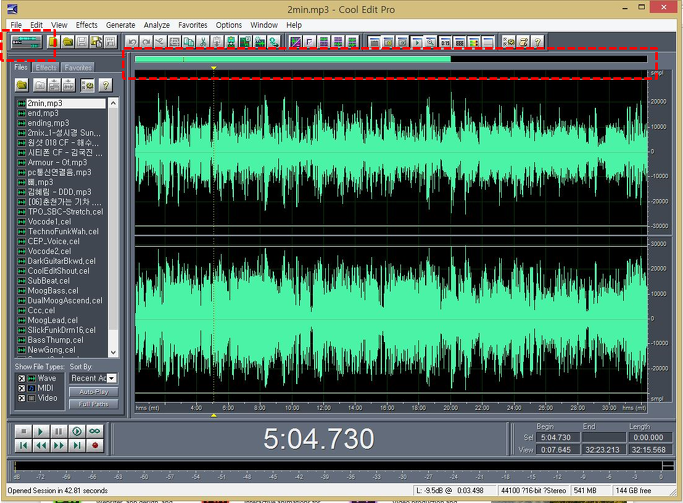Click the View End 32:23.213 field
This screenshot has width=683, height=503.
tap(602, 449)
